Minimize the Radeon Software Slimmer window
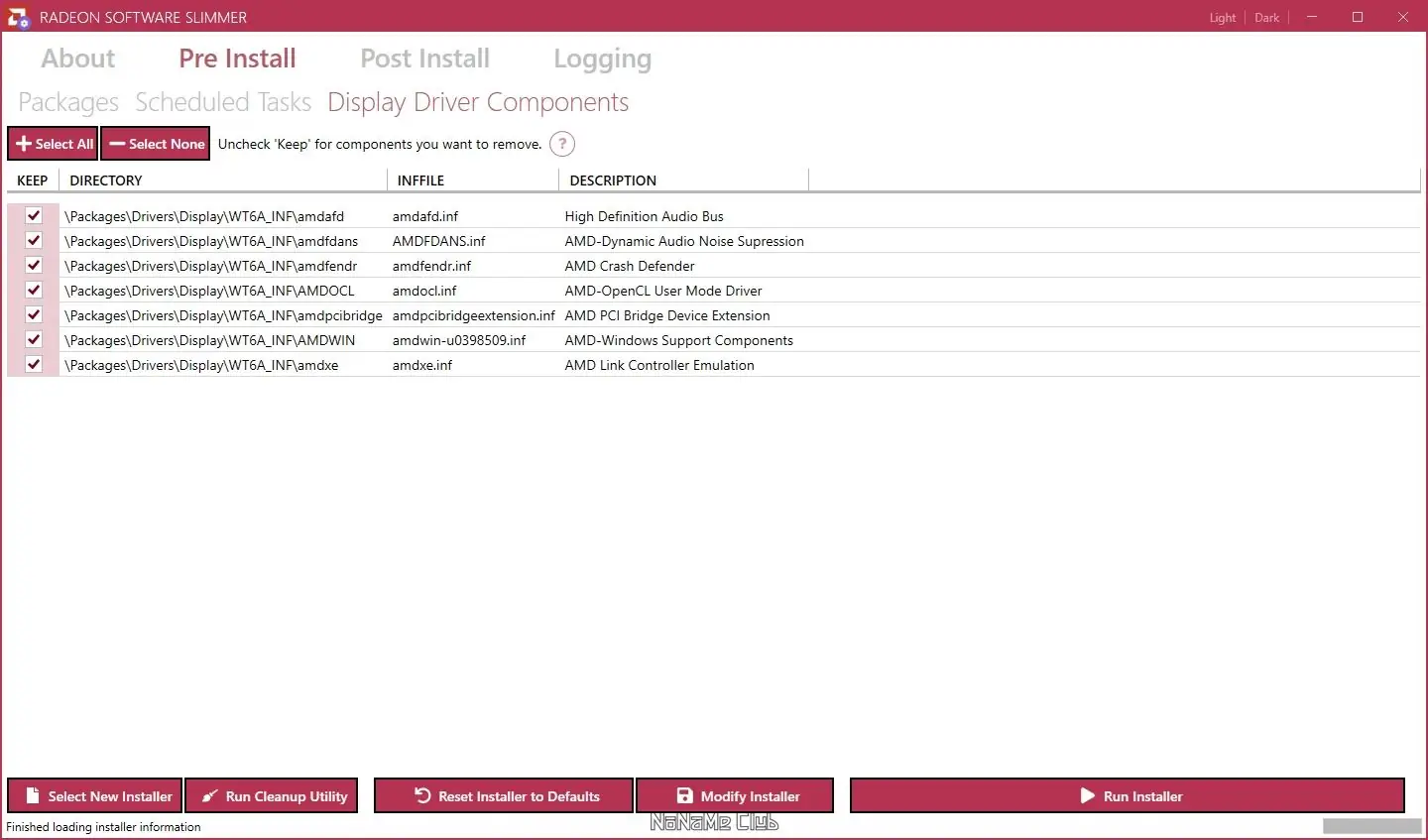 point(1312,17)
